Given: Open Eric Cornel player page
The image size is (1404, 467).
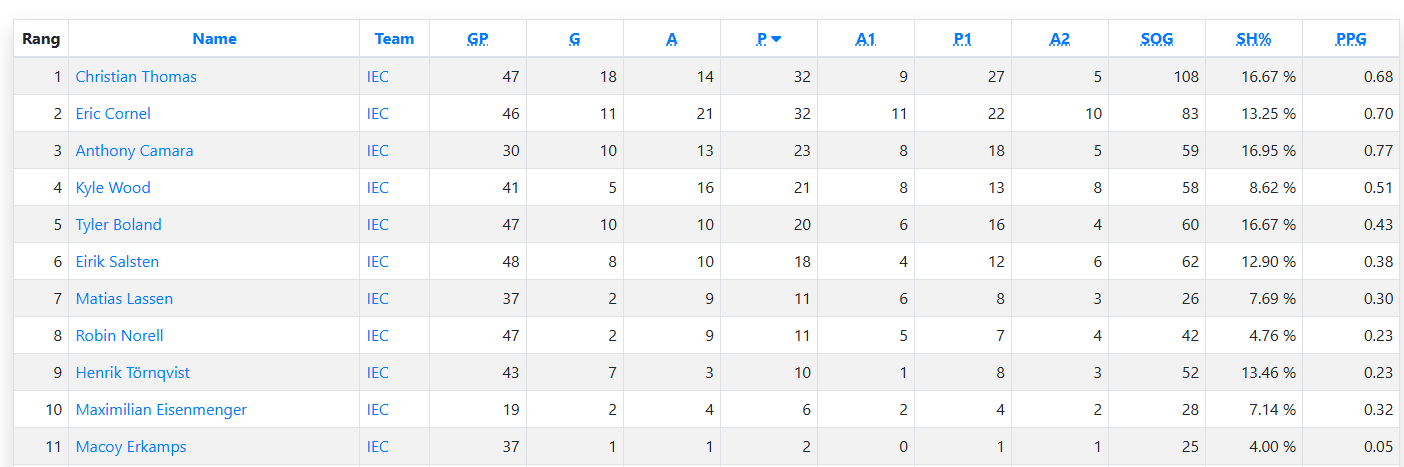Looking at the screenshot, I should tap(113, 114).
